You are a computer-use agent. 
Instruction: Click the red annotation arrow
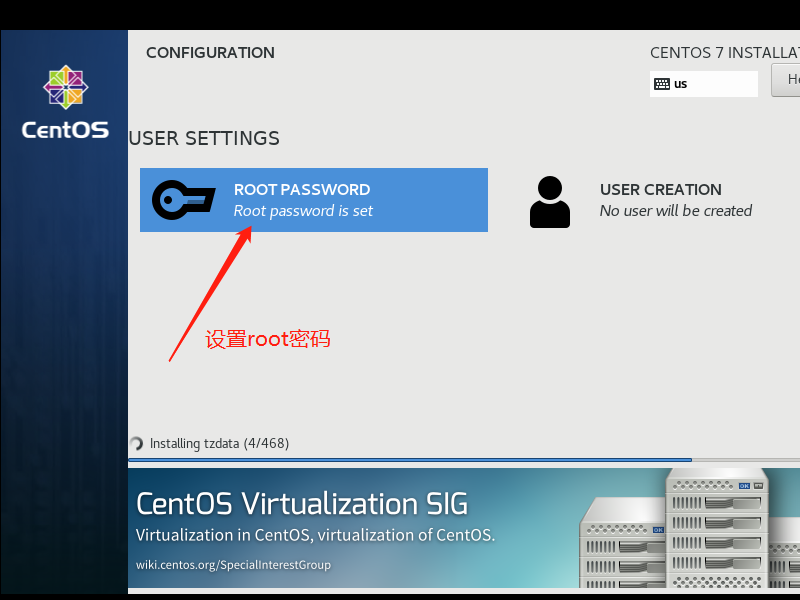[x=210, y=294]
